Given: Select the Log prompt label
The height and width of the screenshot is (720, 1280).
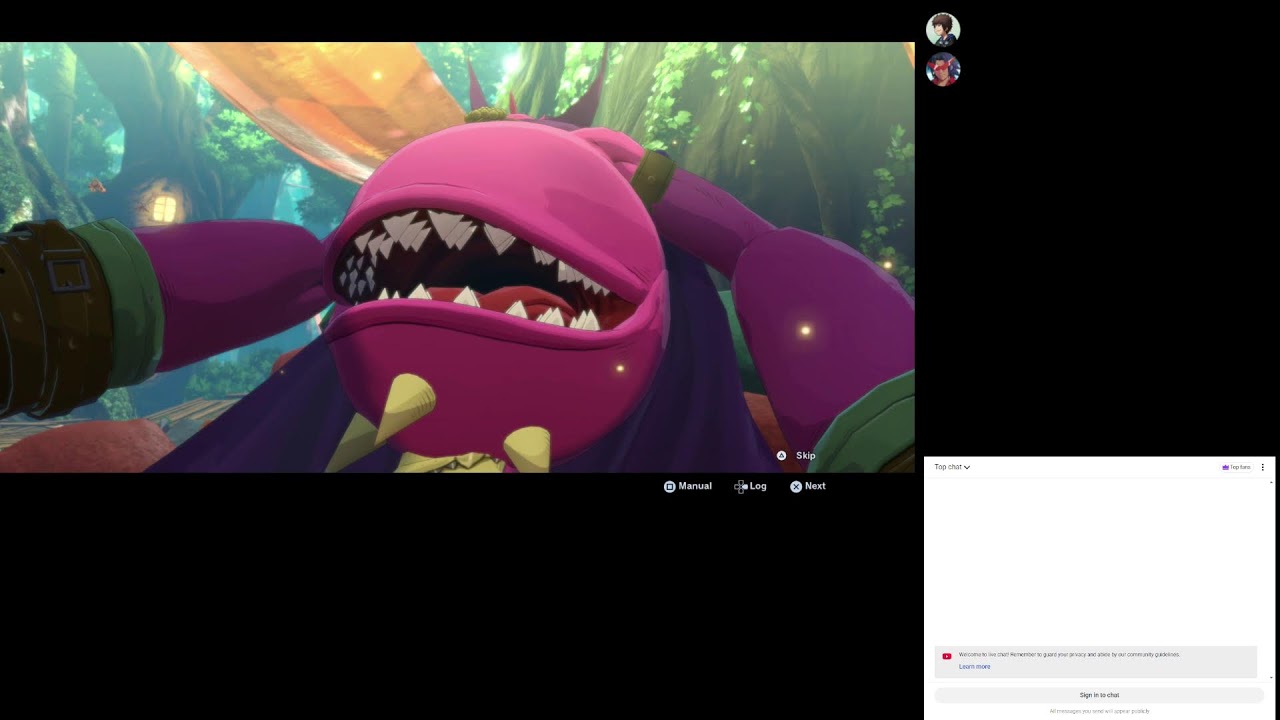Looking at the screenshot, I should [x=758, y=486].
